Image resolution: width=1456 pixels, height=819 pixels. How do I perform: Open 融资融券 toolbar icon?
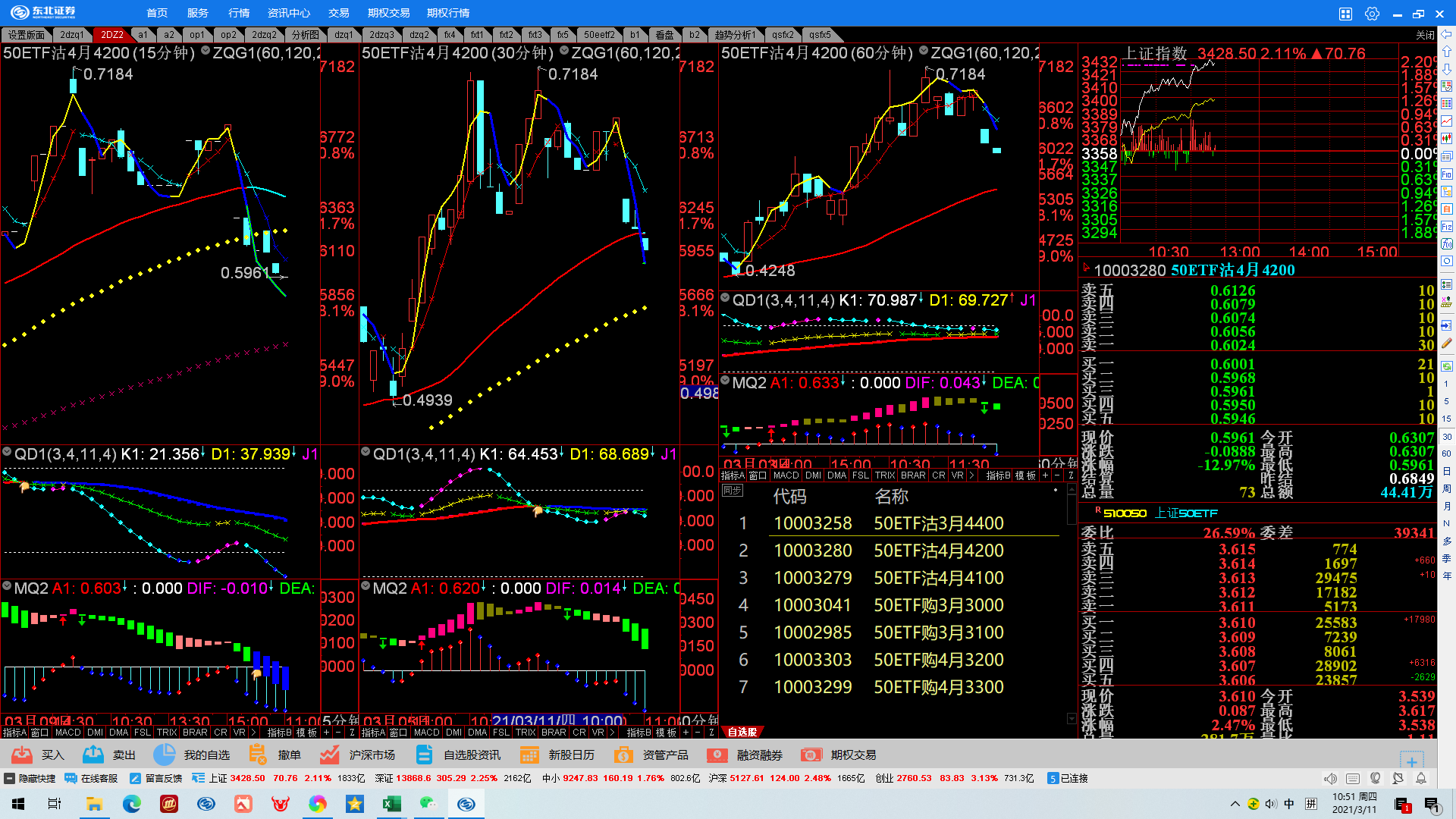click(x=717, y=755)
